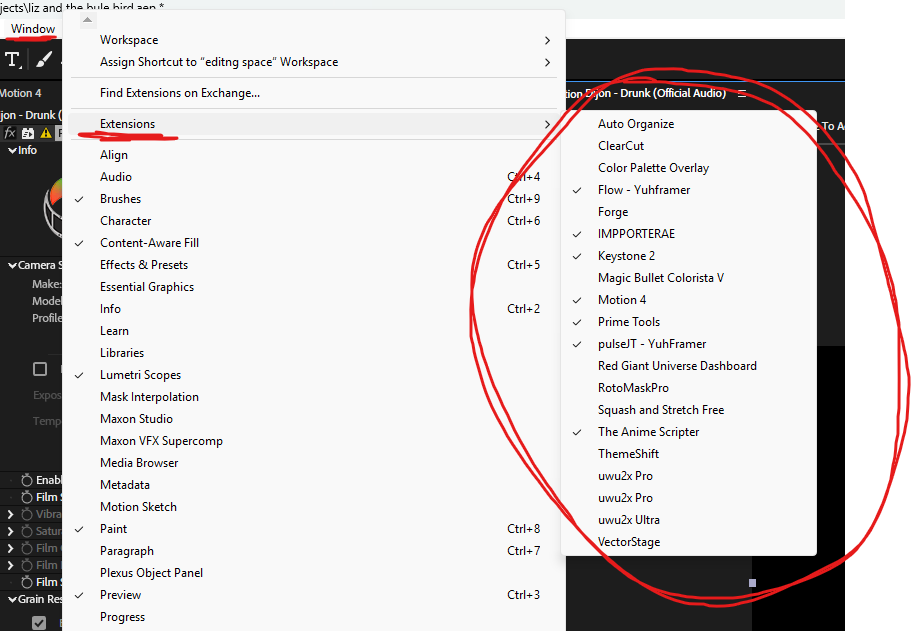Screen dimensions: 911x631
Task: Collapse the Grain Res section
Action: pos(12,600)
